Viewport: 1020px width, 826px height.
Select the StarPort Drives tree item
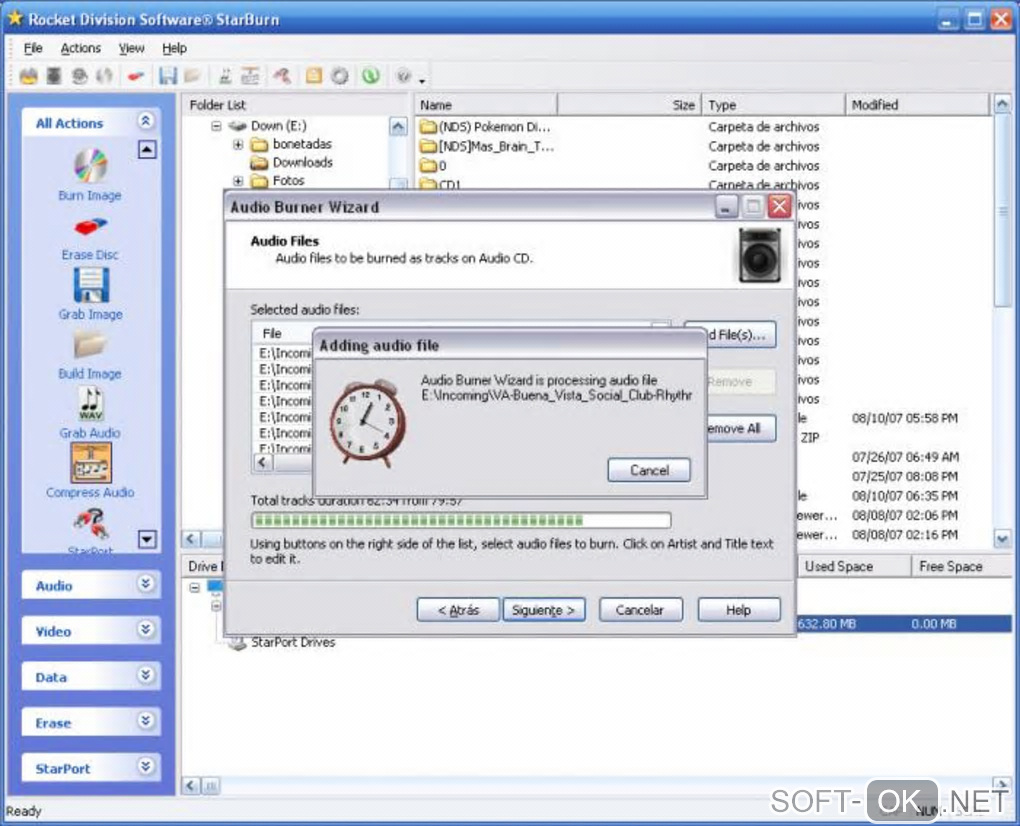pyautogui.click(x=293, y=643)
